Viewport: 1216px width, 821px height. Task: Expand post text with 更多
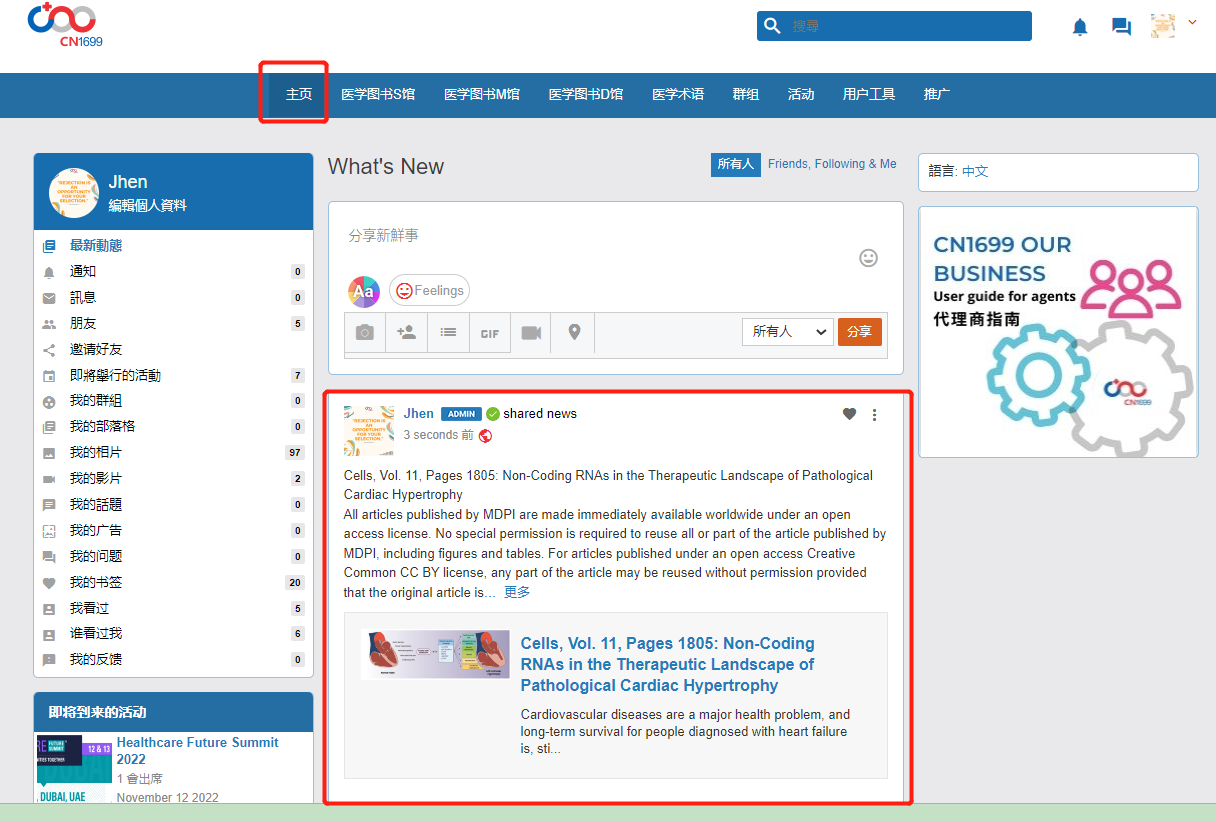[x=517, y=592]
